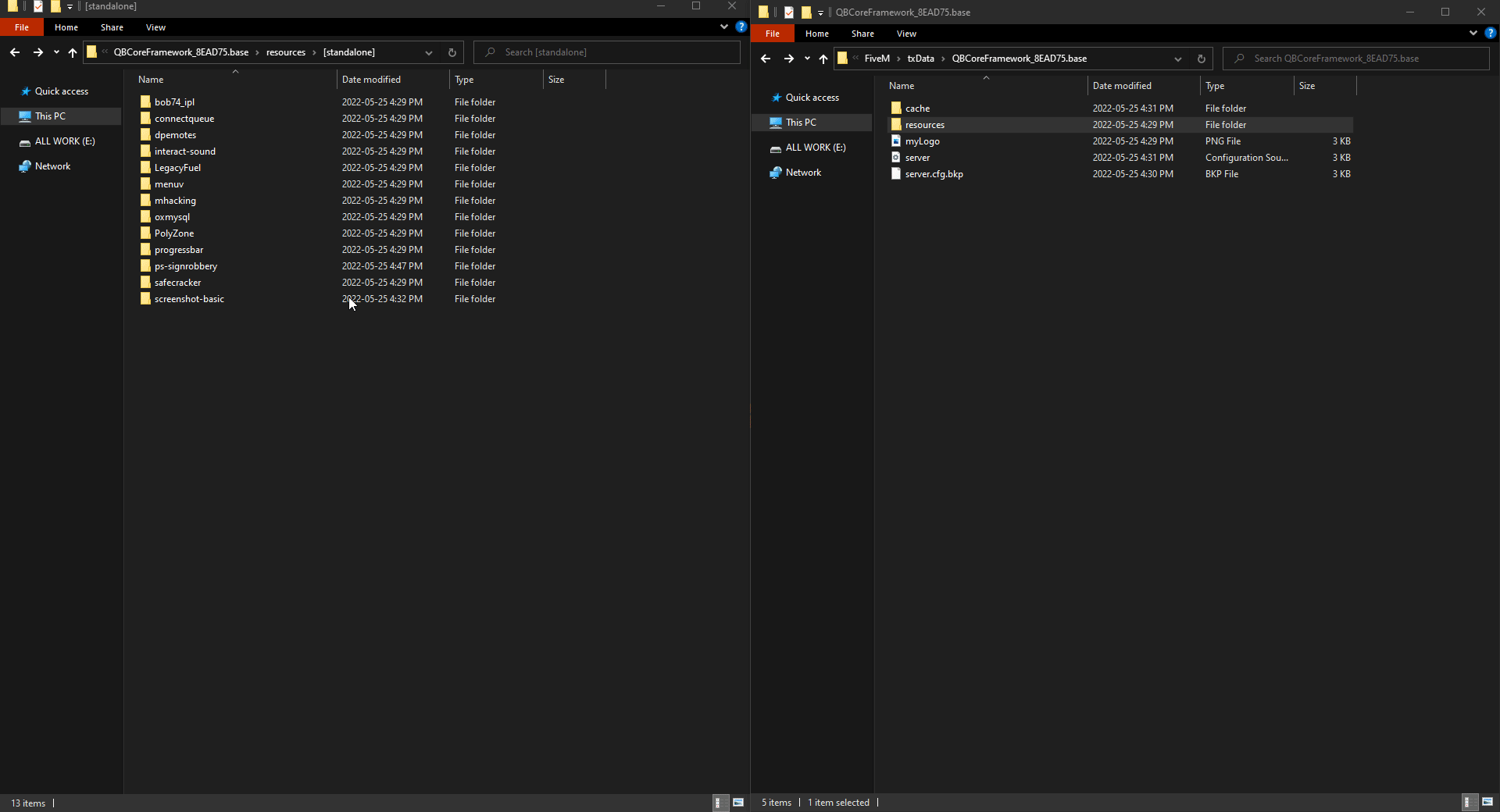Go up one folder in [standalone] window

click(x=73, y=52)
